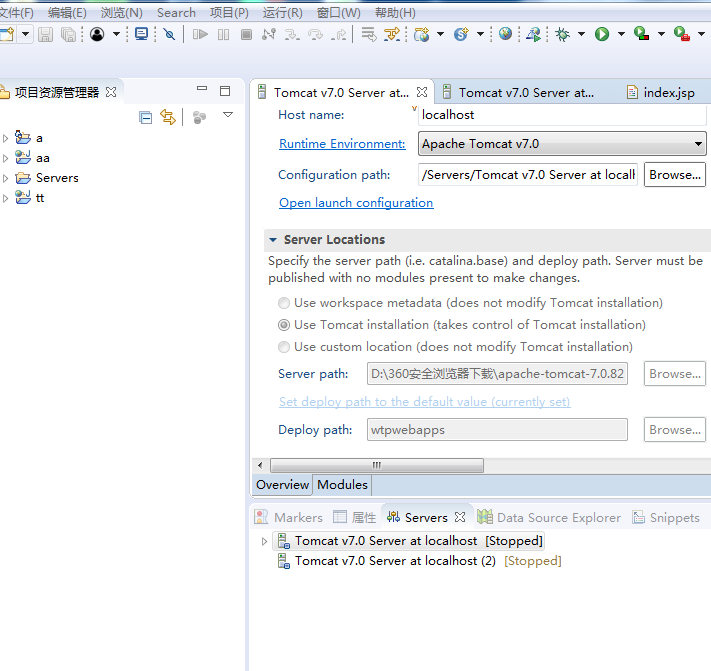711x671 pixels.
Task: Expand the 'tt' project node
Action: pos(5,198)
